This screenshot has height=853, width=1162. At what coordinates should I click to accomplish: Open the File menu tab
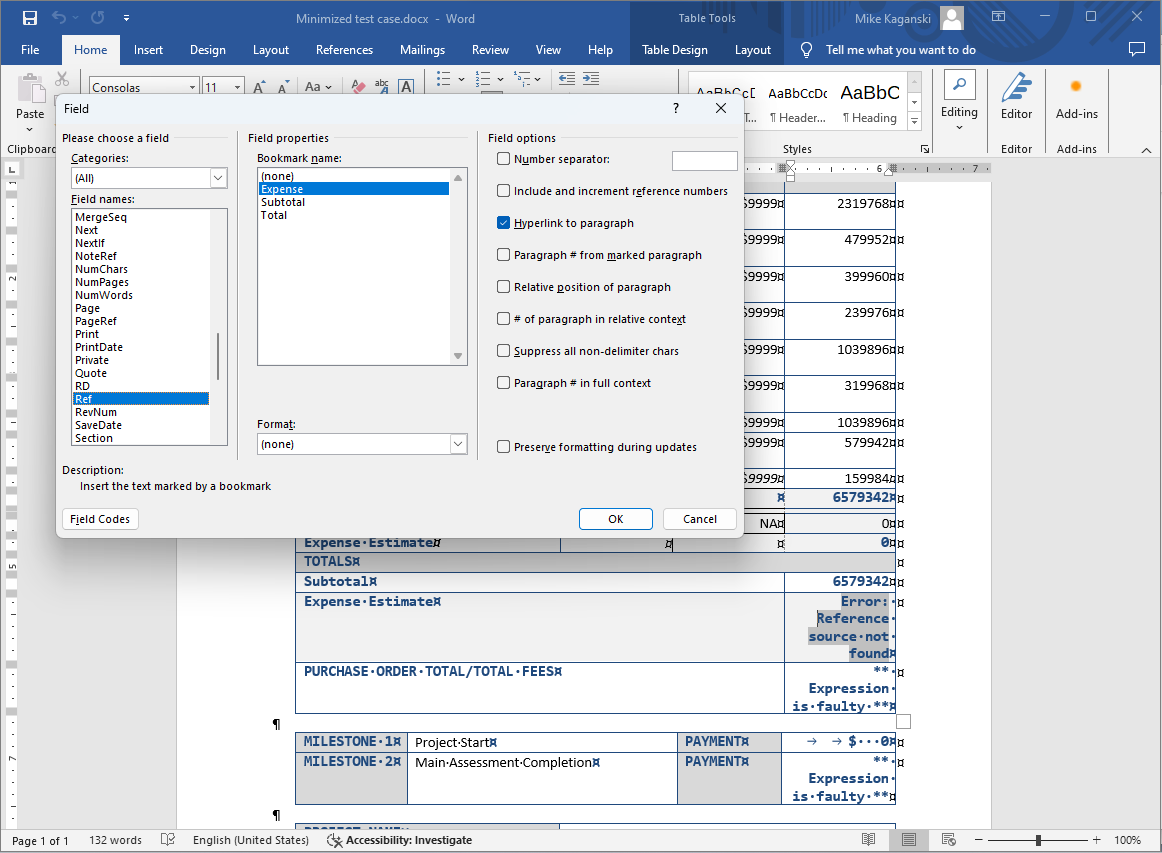pyautogui.click(x=30, y=50)
